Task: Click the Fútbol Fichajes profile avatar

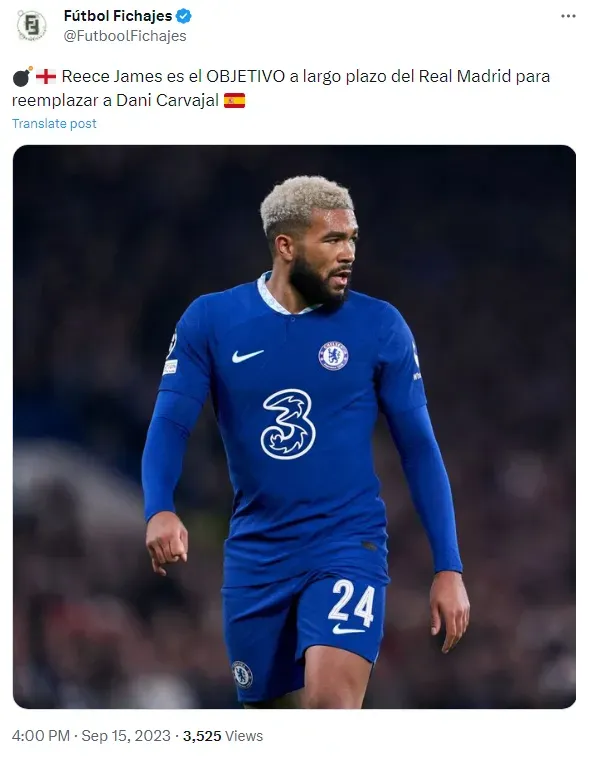Action: click(x=31, y=25)
